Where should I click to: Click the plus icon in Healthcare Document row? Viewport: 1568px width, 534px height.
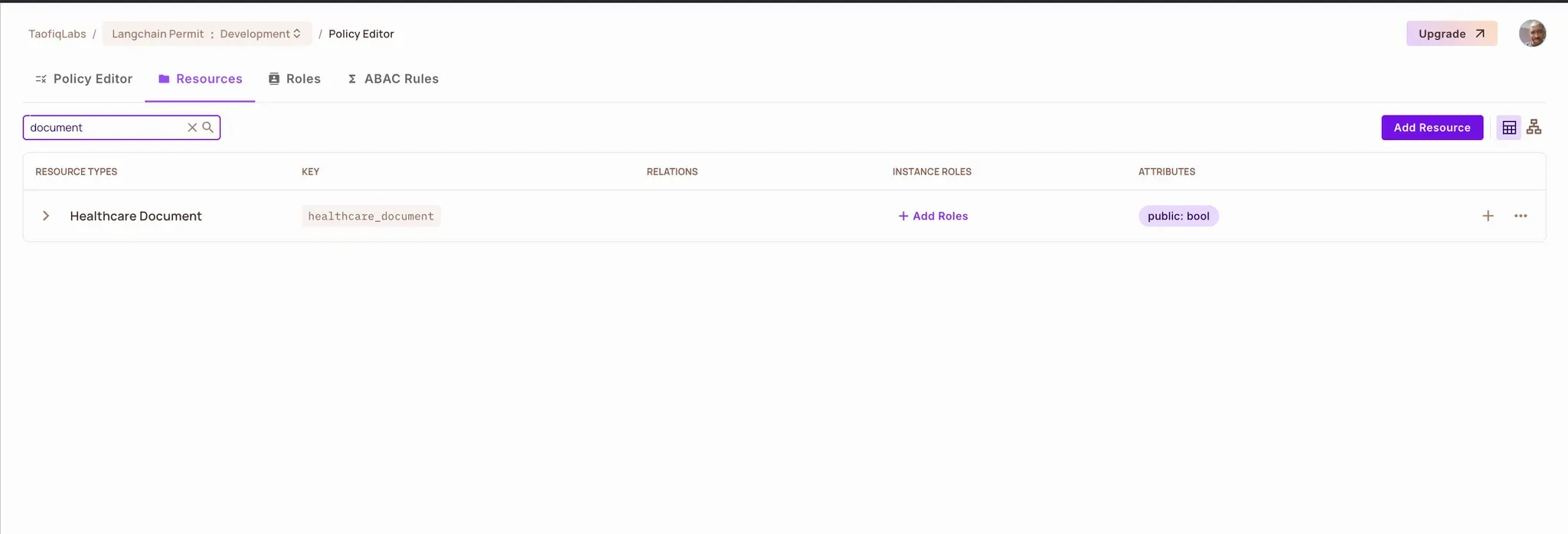(1488, 217)
